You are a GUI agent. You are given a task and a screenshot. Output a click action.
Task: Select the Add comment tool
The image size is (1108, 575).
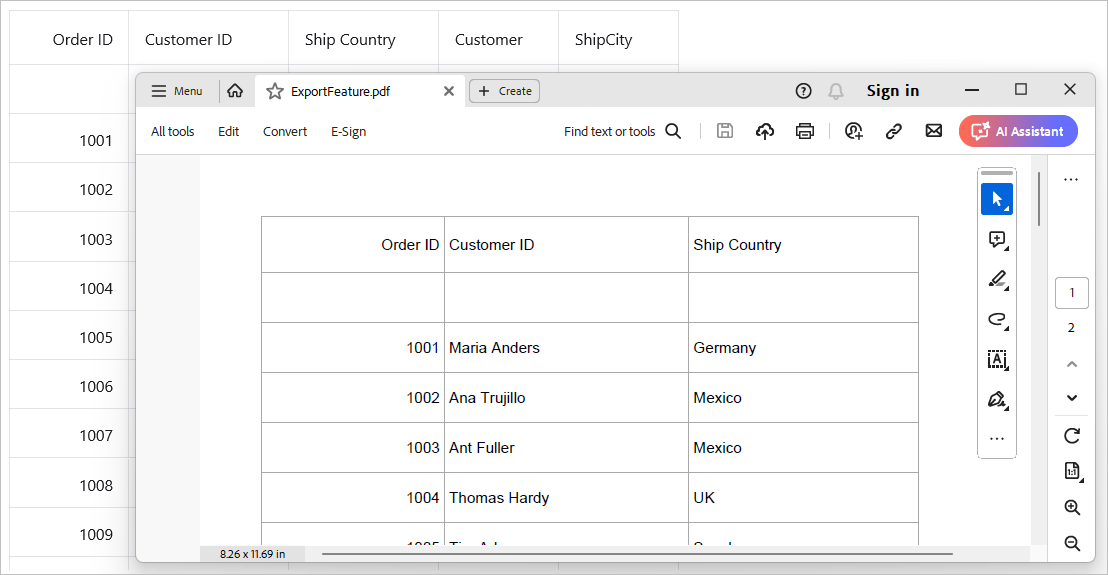(x=996, y=240)
